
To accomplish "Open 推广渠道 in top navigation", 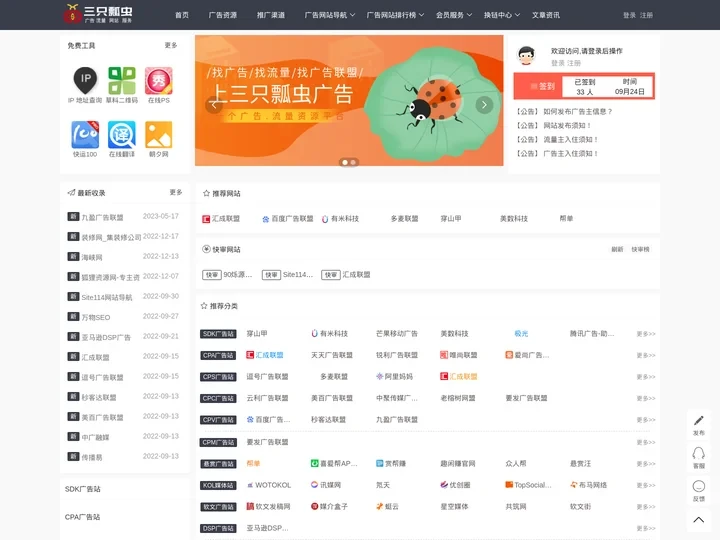I will pos(271,15).
